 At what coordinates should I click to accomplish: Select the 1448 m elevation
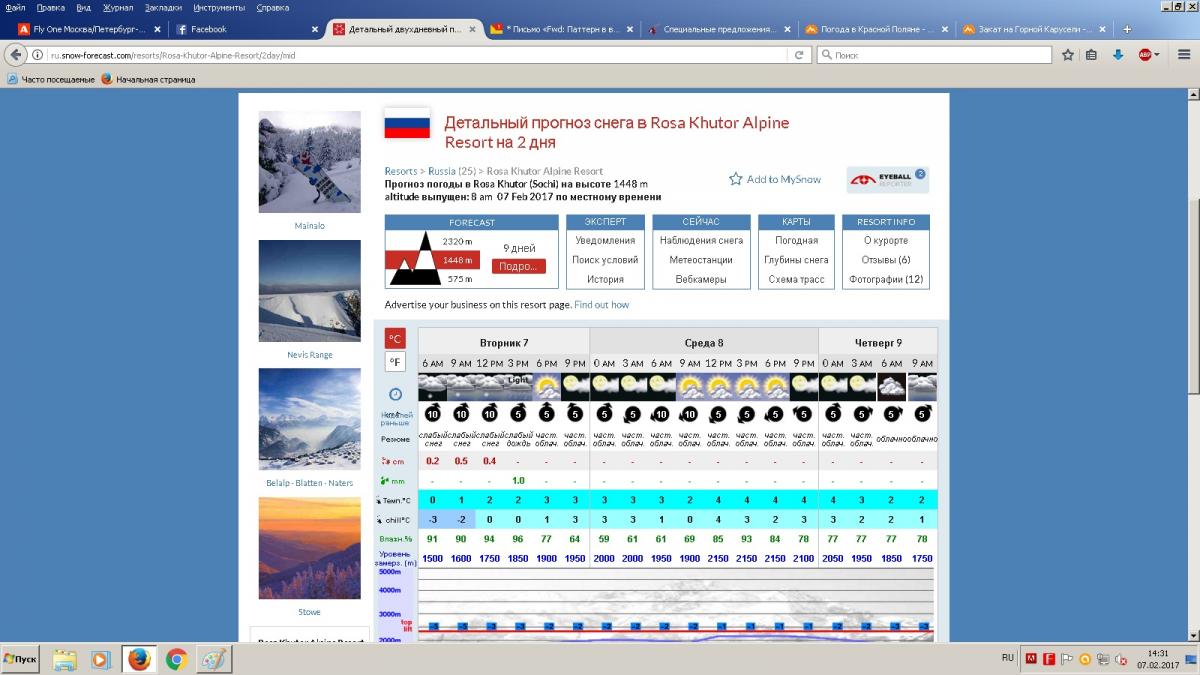[458, 260]
